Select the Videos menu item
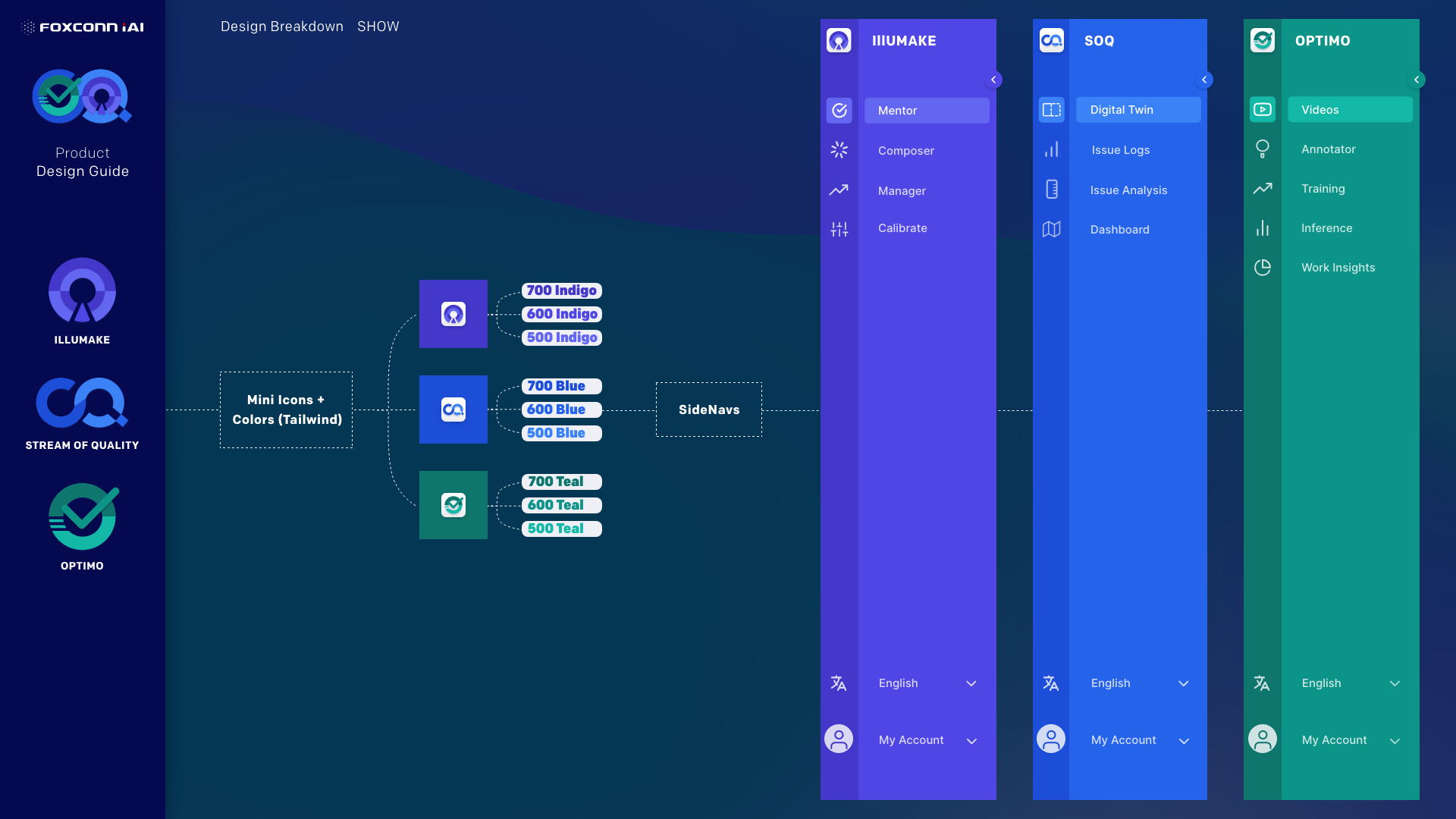Screen dimensions: 1456x819 pos(1350,110)
